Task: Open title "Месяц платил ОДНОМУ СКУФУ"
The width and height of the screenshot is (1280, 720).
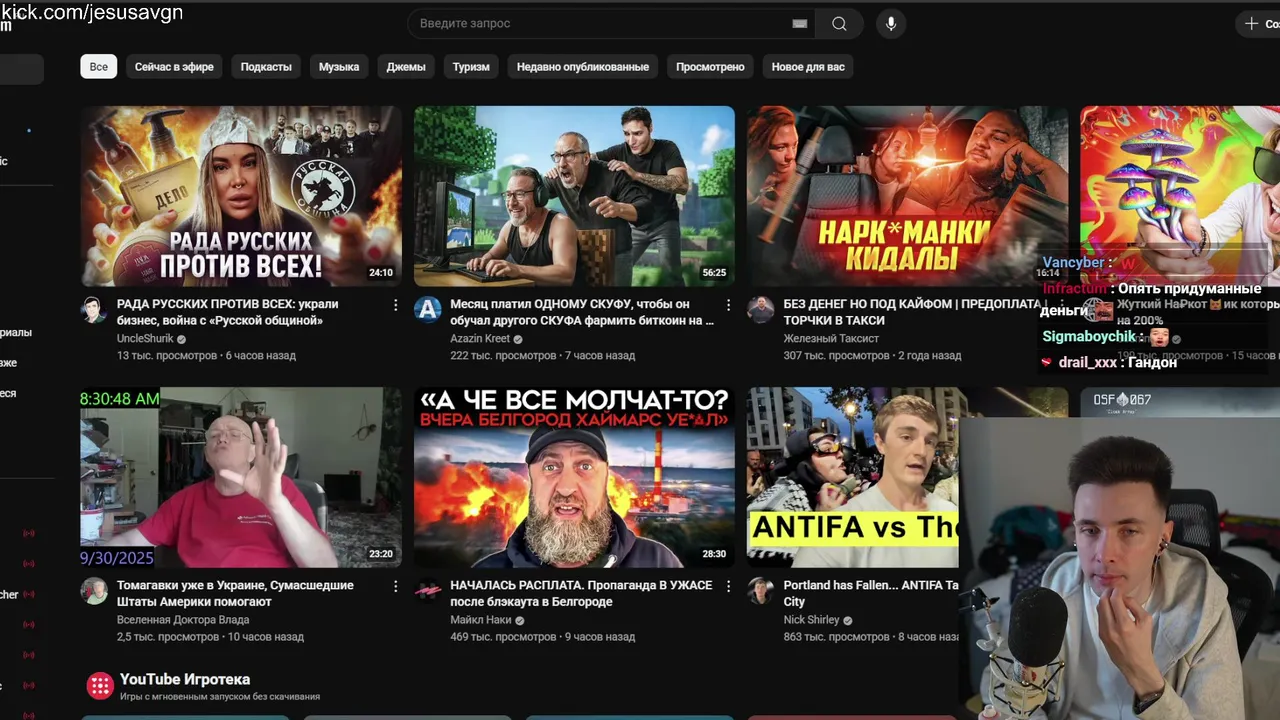Action: [x=582, y=312]
